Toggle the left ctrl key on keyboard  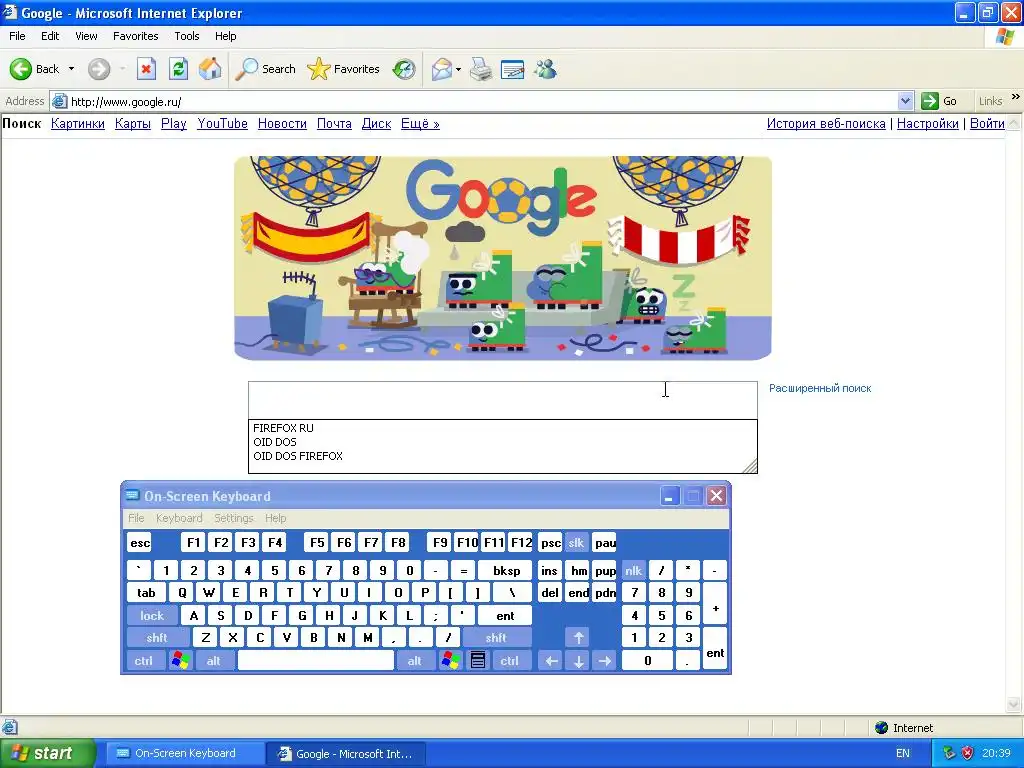[144, 660]
